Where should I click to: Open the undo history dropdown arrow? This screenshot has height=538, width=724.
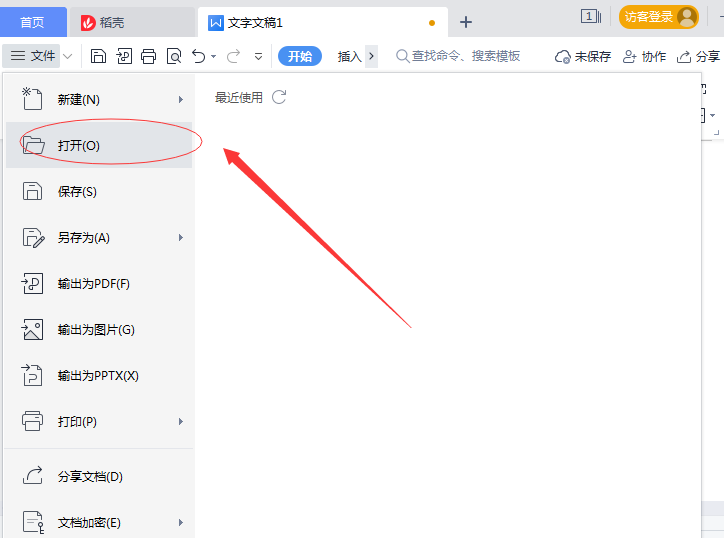pyautogui.click(x=213, y=57)
